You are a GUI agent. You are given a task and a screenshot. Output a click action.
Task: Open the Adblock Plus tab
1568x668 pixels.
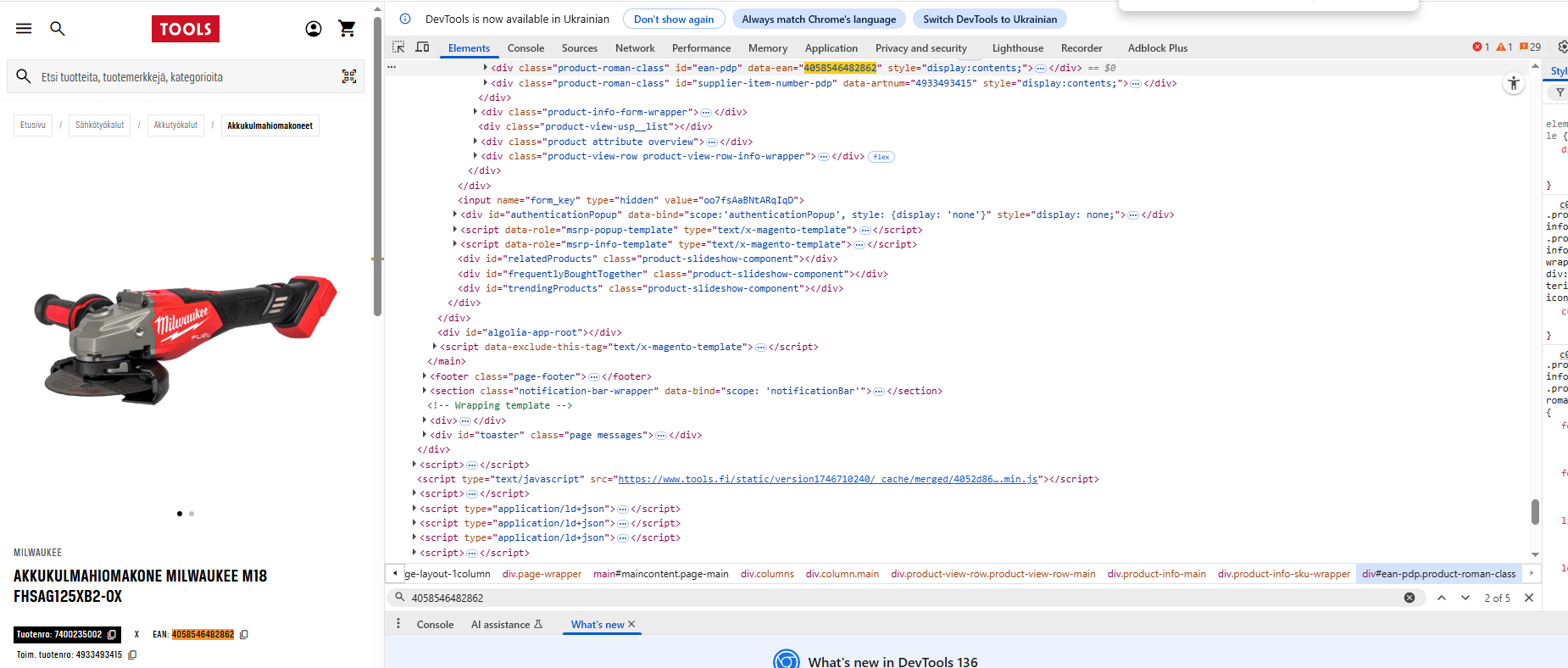1158,48
